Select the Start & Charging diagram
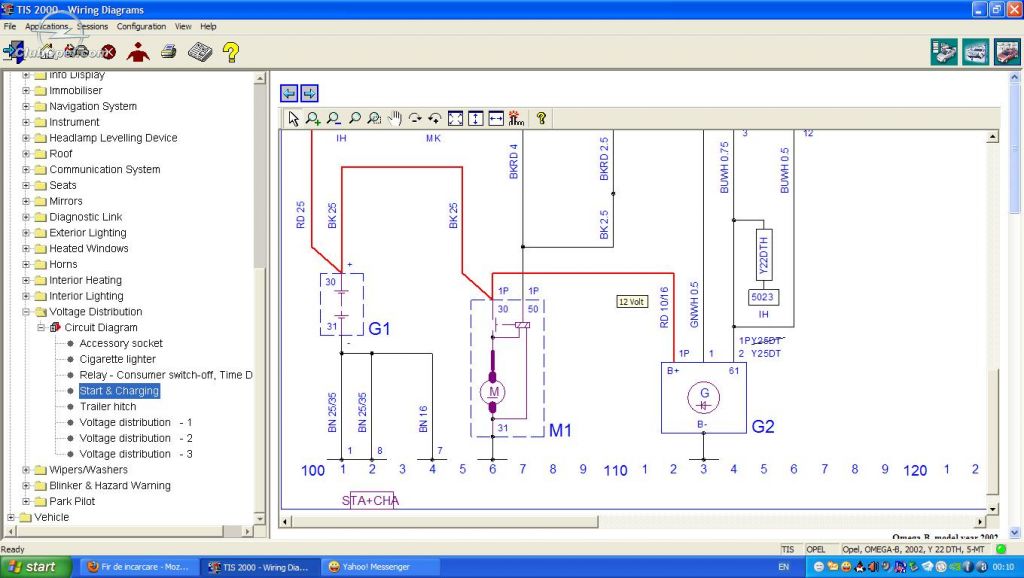 [x=119, y=391]
